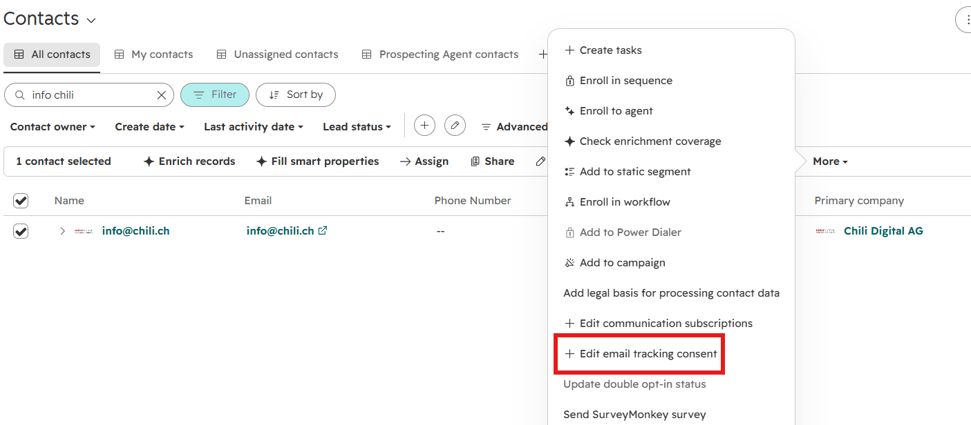Image resolution: width=971 pixels, height=425 pixels.
Task: Switch to the All contacts tab
Action: click(x=52, y=55)
